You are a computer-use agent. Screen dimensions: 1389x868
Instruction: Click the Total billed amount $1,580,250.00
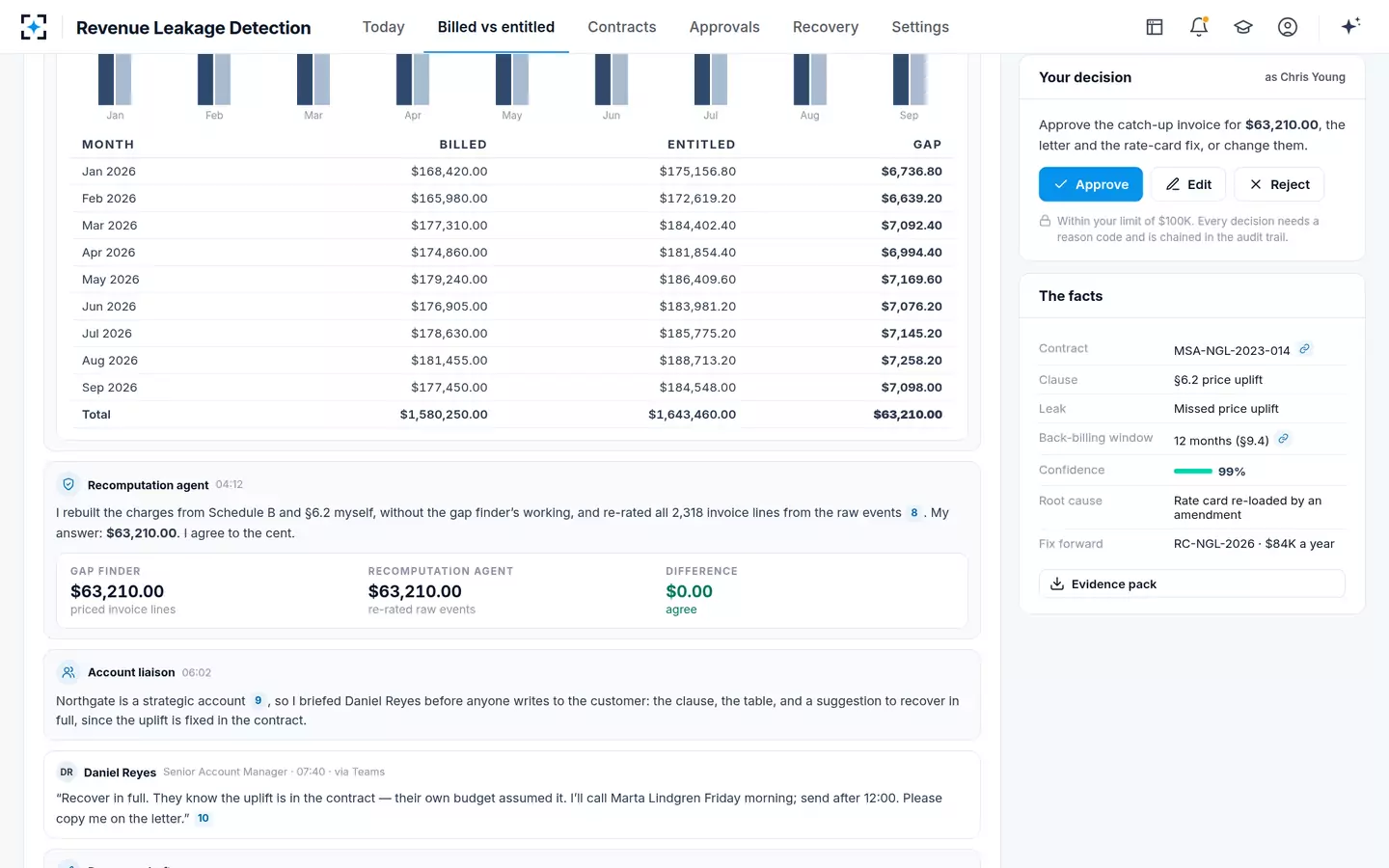pos(444,414)
